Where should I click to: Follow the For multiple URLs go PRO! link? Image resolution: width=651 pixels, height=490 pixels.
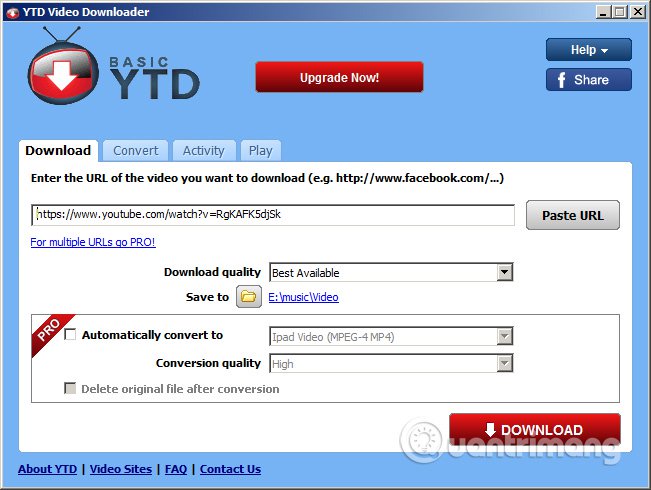tap(93, 242)
